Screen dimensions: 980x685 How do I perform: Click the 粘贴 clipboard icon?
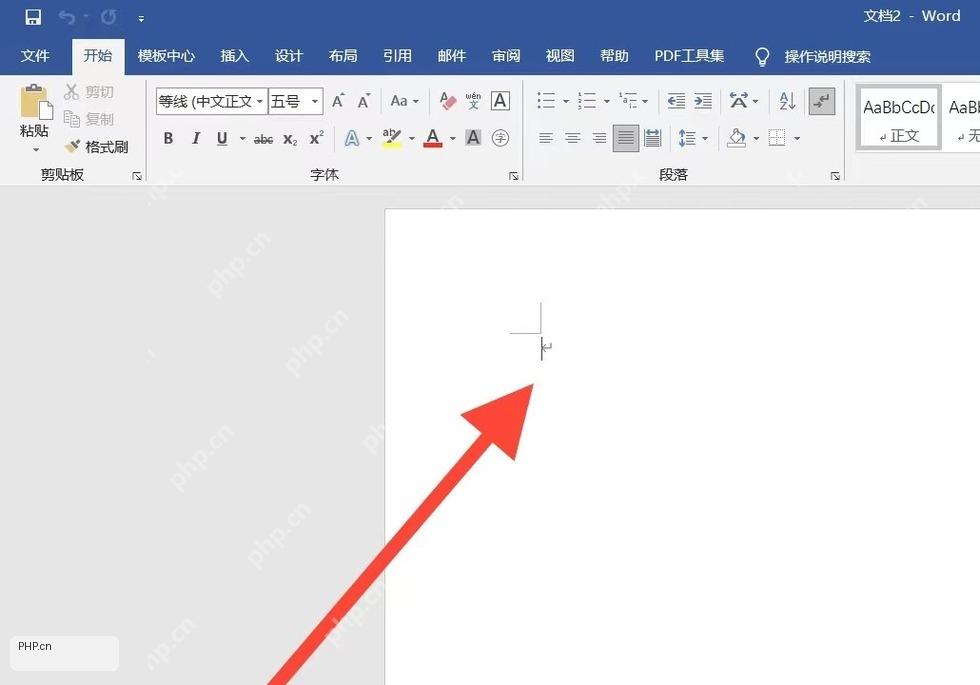tap(35, 102)
